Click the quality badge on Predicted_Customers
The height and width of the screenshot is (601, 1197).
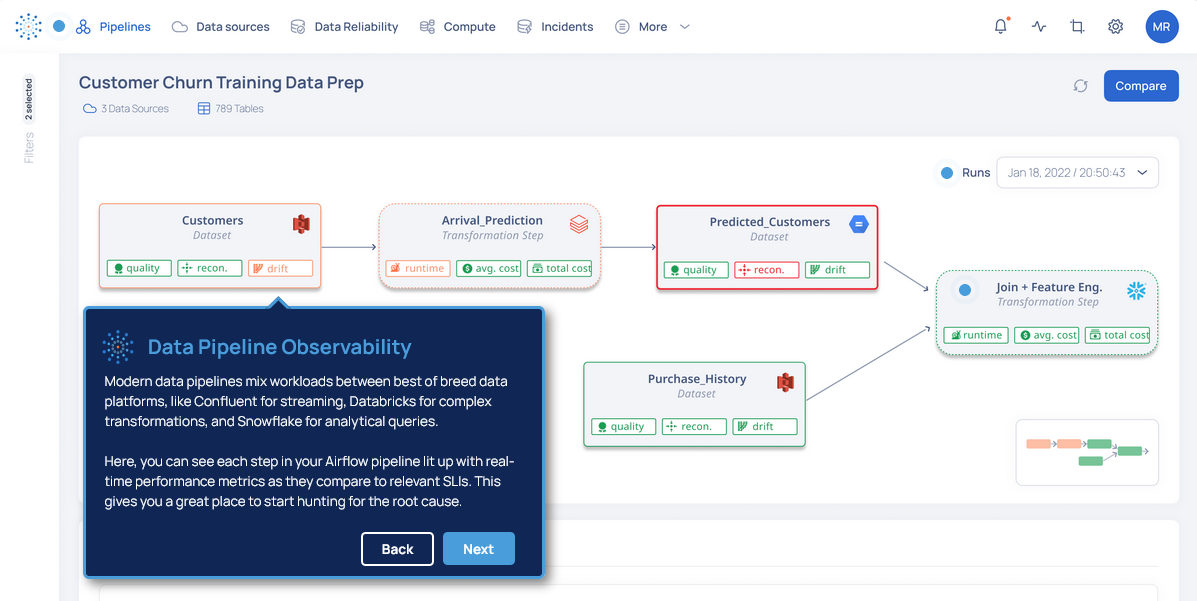coord(696,270)
